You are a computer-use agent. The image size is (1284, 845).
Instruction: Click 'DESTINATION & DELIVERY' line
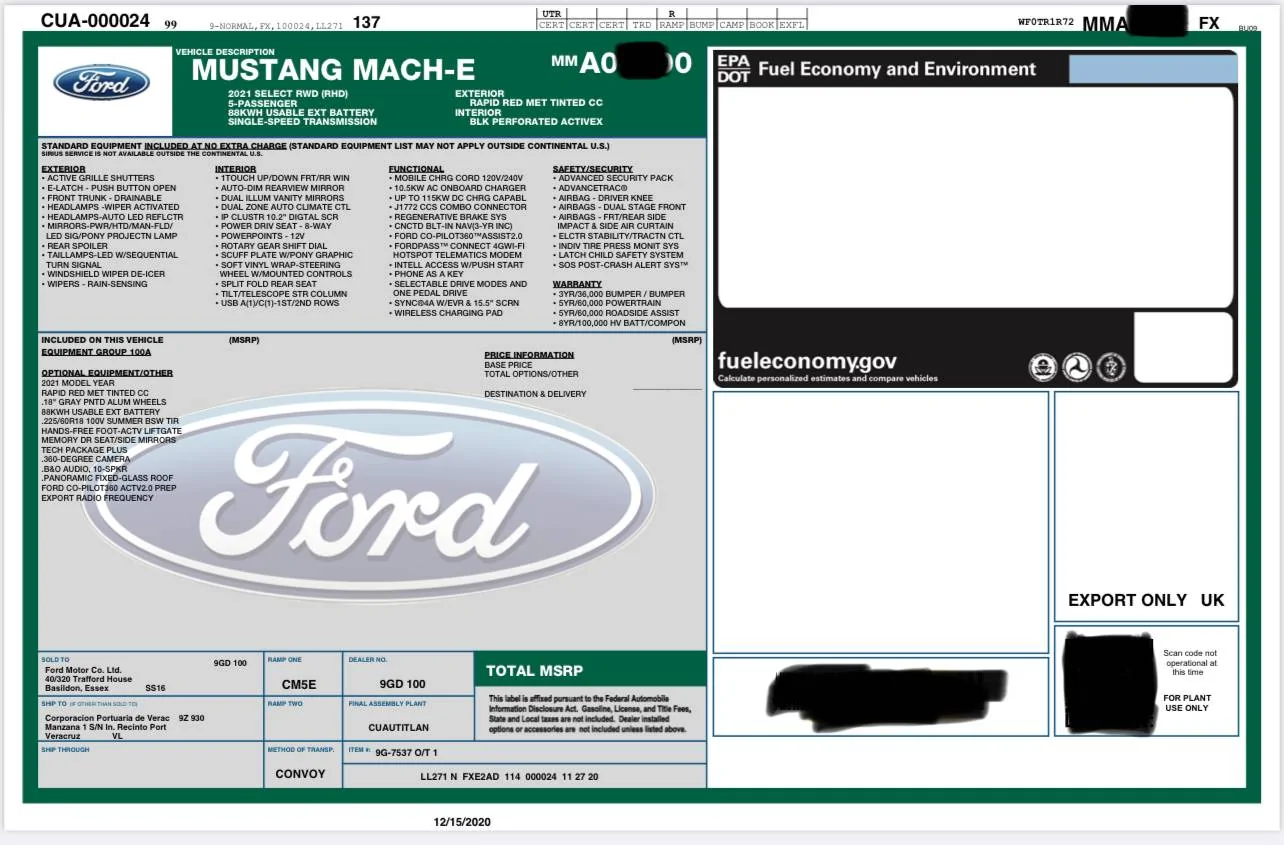click(x=535, y=394)
